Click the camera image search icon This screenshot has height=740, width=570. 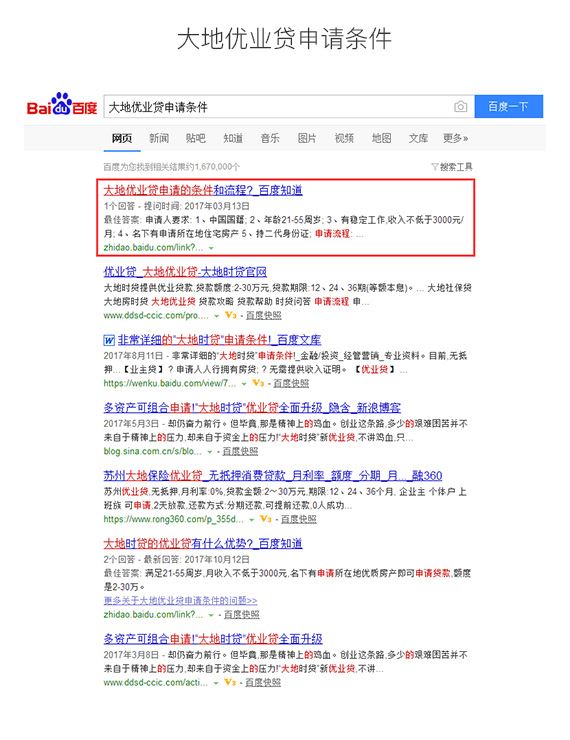(x=461, y=107)
